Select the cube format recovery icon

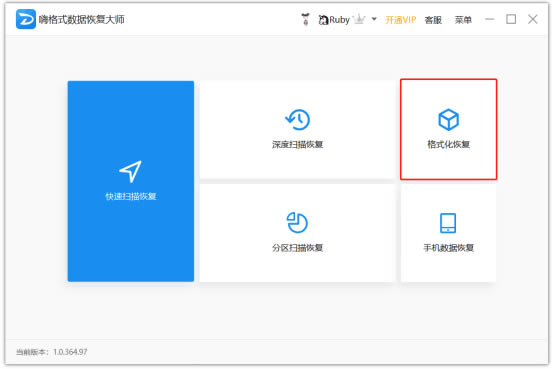pos(448,120)
